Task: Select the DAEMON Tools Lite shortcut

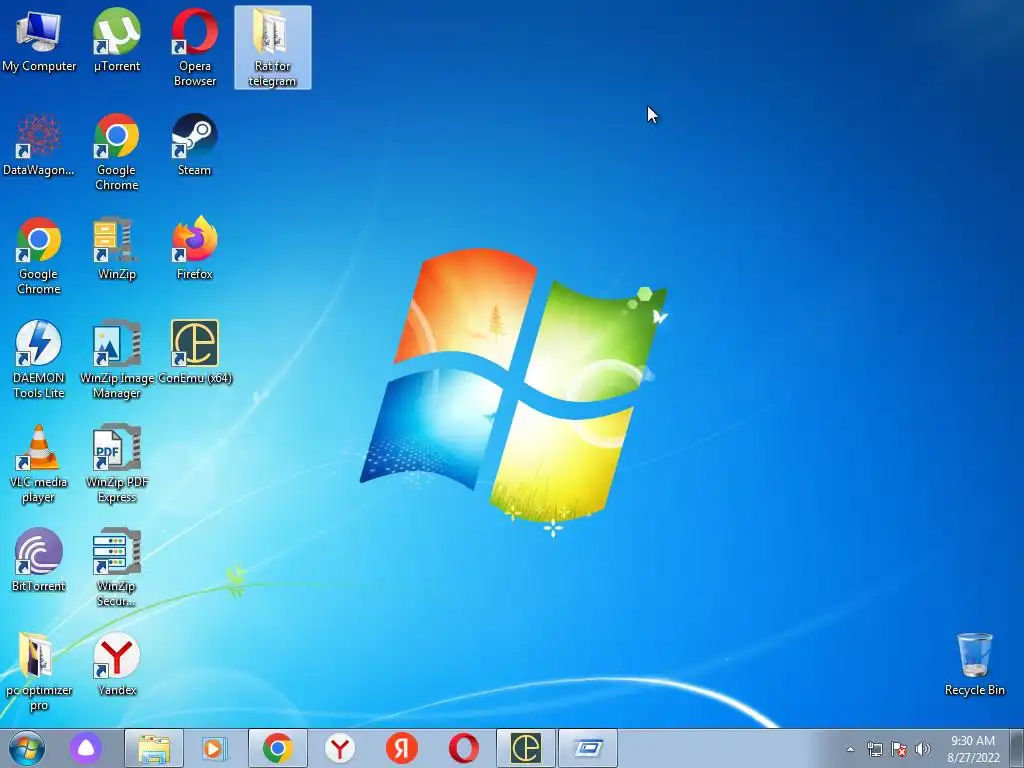Action: coord(39,360)
